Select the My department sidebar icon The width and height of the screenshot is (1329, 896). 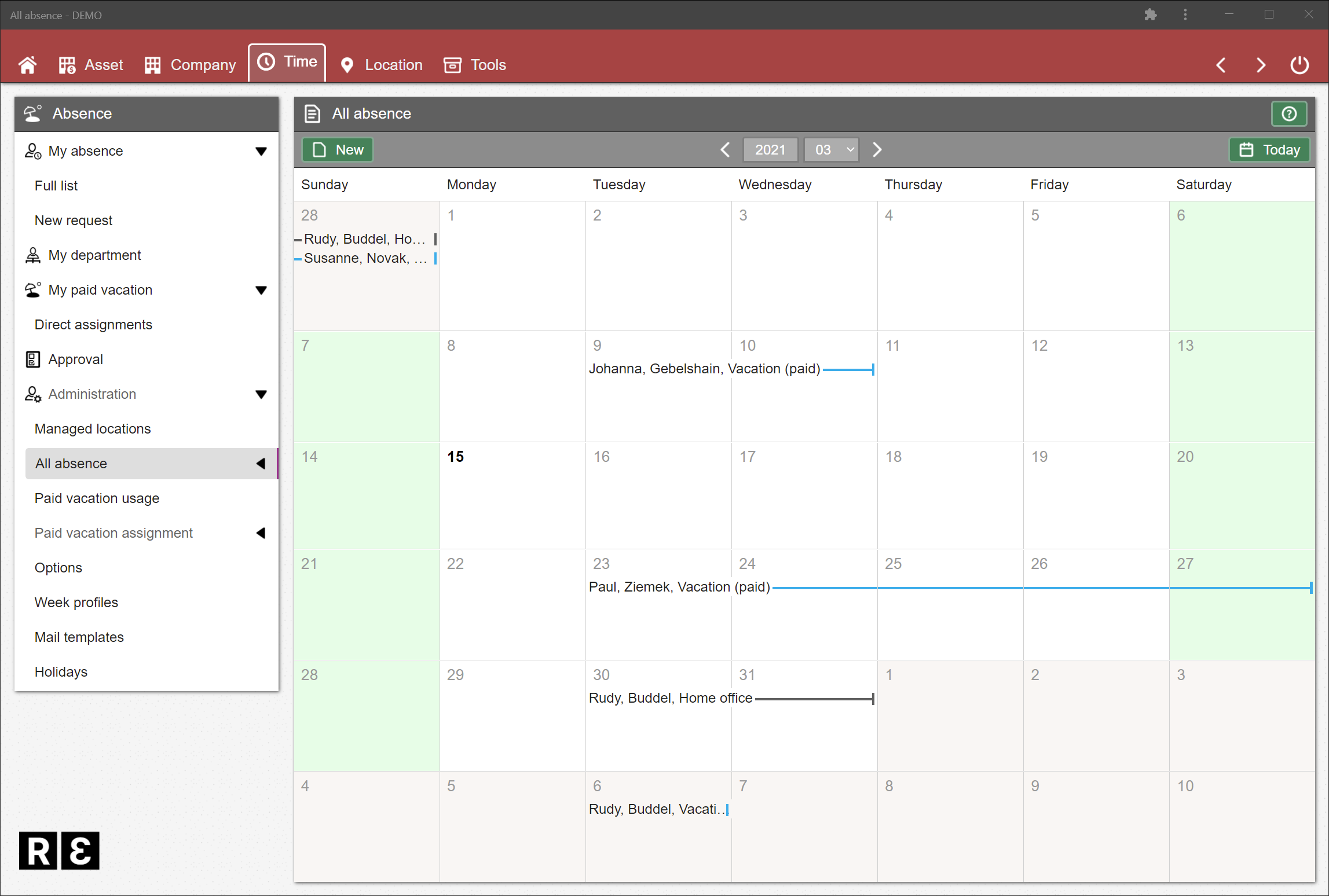[32, 255]
